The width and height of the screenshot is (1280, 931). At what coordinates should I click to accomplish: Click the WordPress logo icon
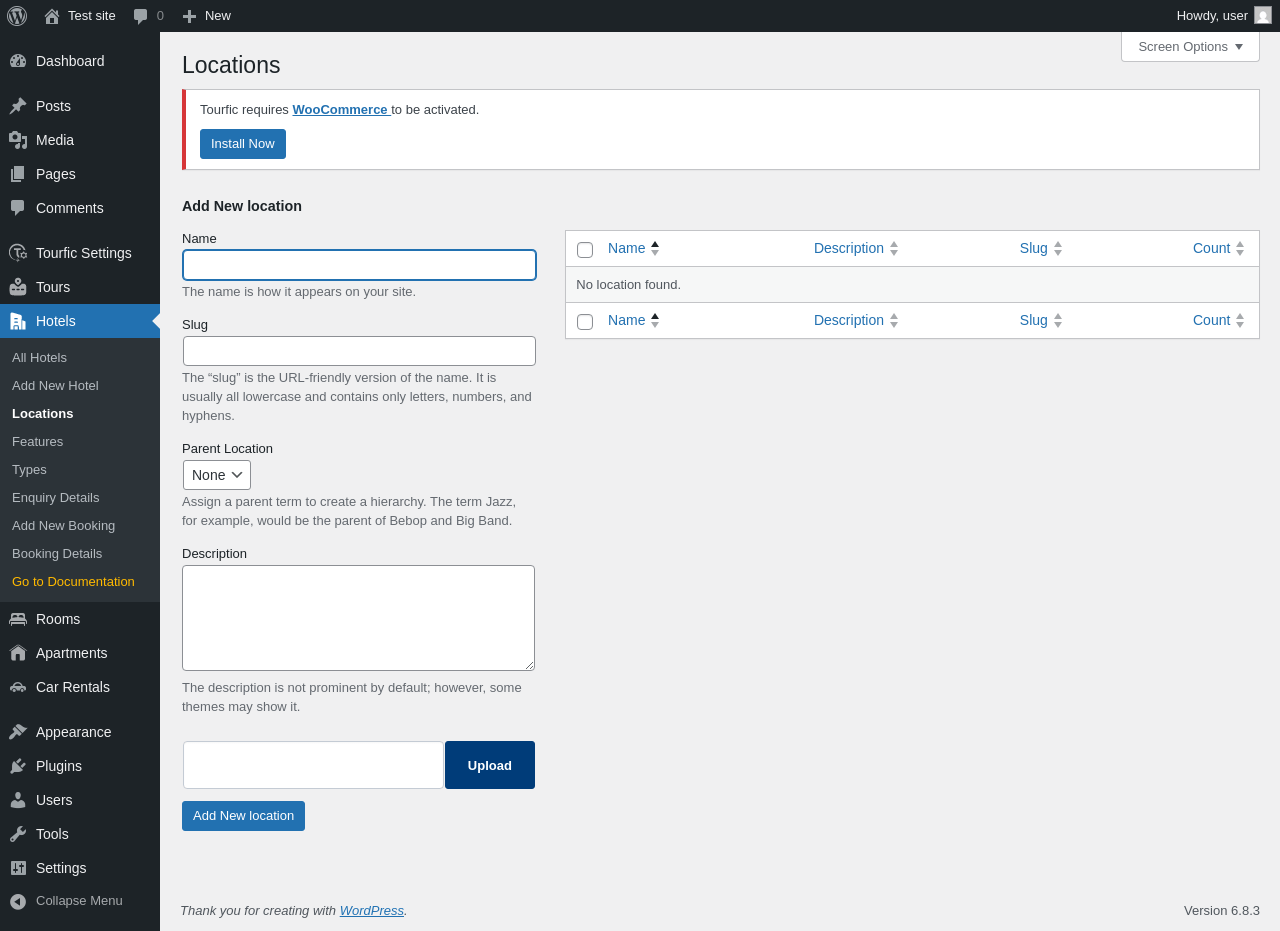(17, 16)
